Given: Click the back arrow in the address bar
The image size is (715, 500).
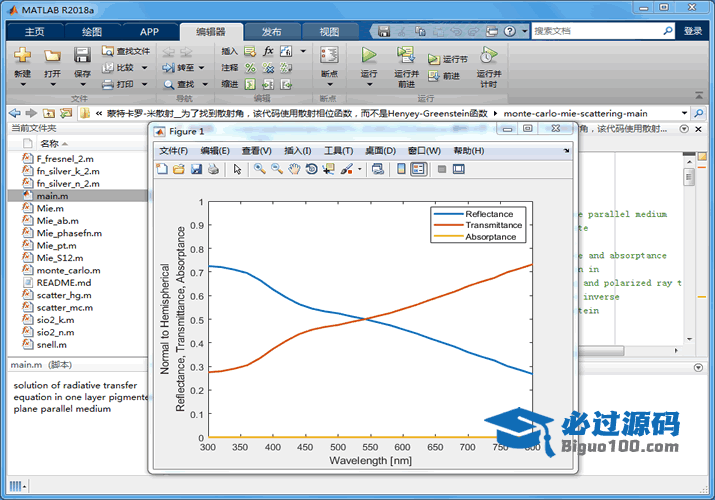Looking at the screenshot, I should [x=15, y=113].
